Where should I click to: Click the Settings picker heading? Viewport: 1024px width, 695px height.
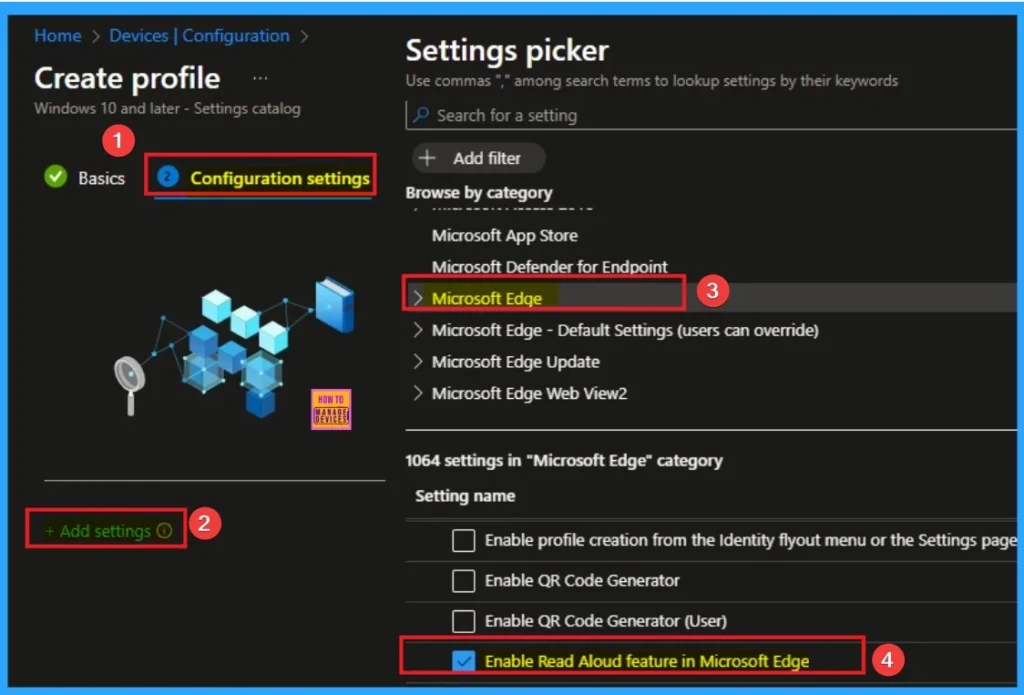(507, 50)
